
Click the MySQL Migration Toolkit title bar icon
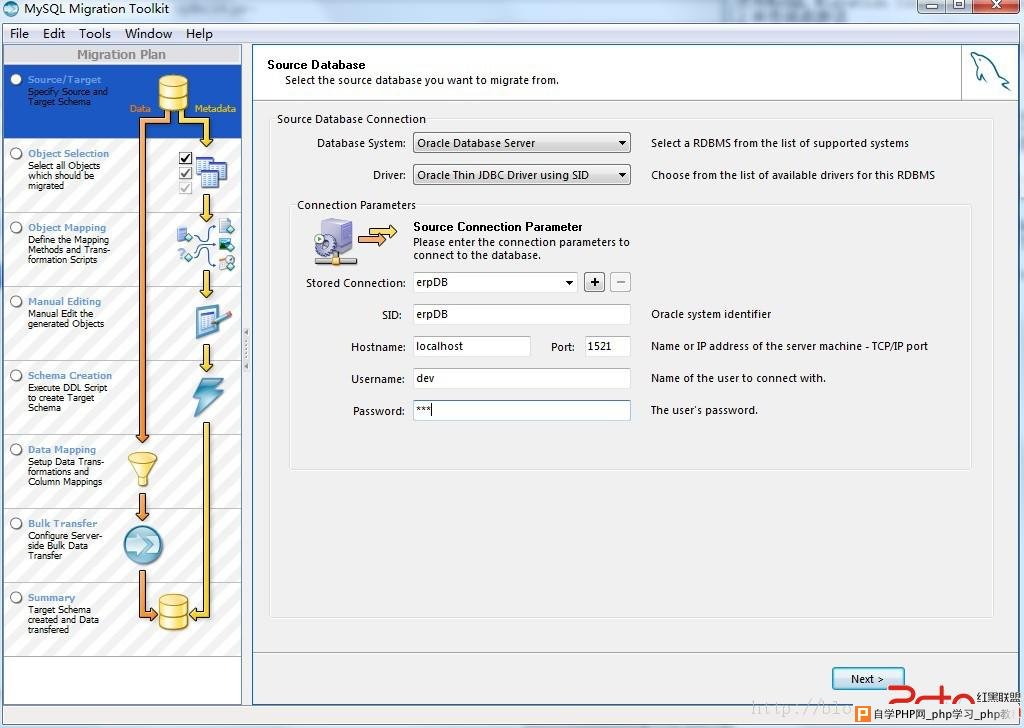pyautogui.click(x=11, y=9)
